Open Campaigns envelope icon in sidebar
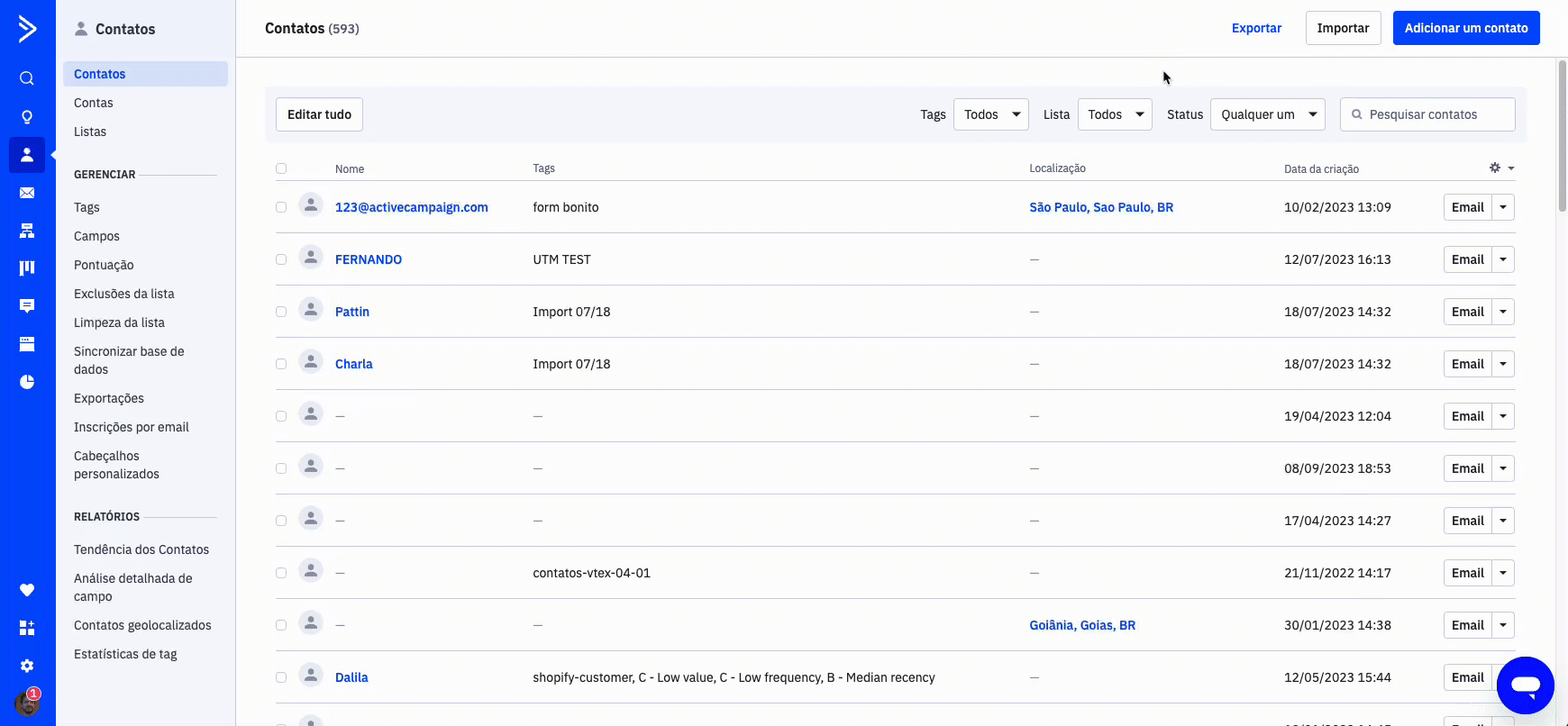This screenshot has width=1568, height=726. point(27,193)
